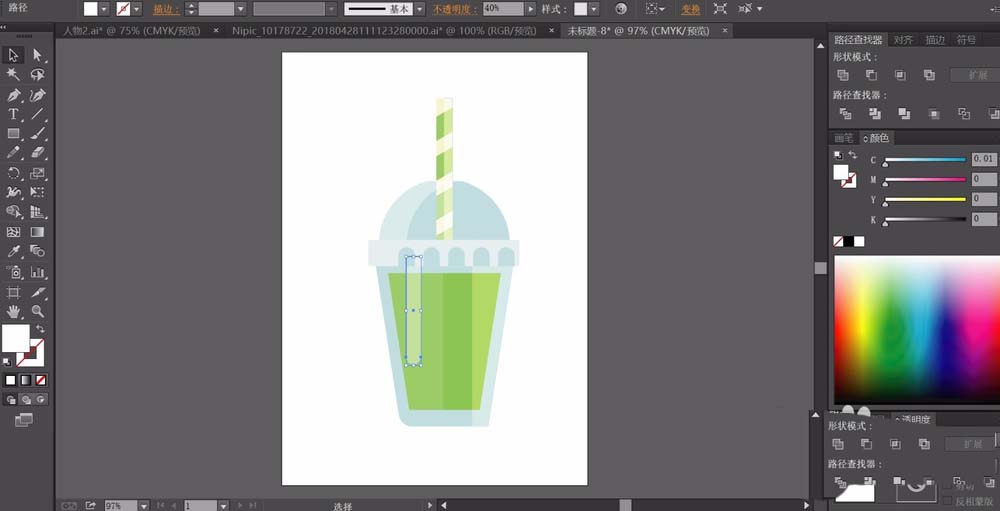Enable Draw Behind mode
The height and width of the screenshot is (511, 1000).
[x=26, y=400]
